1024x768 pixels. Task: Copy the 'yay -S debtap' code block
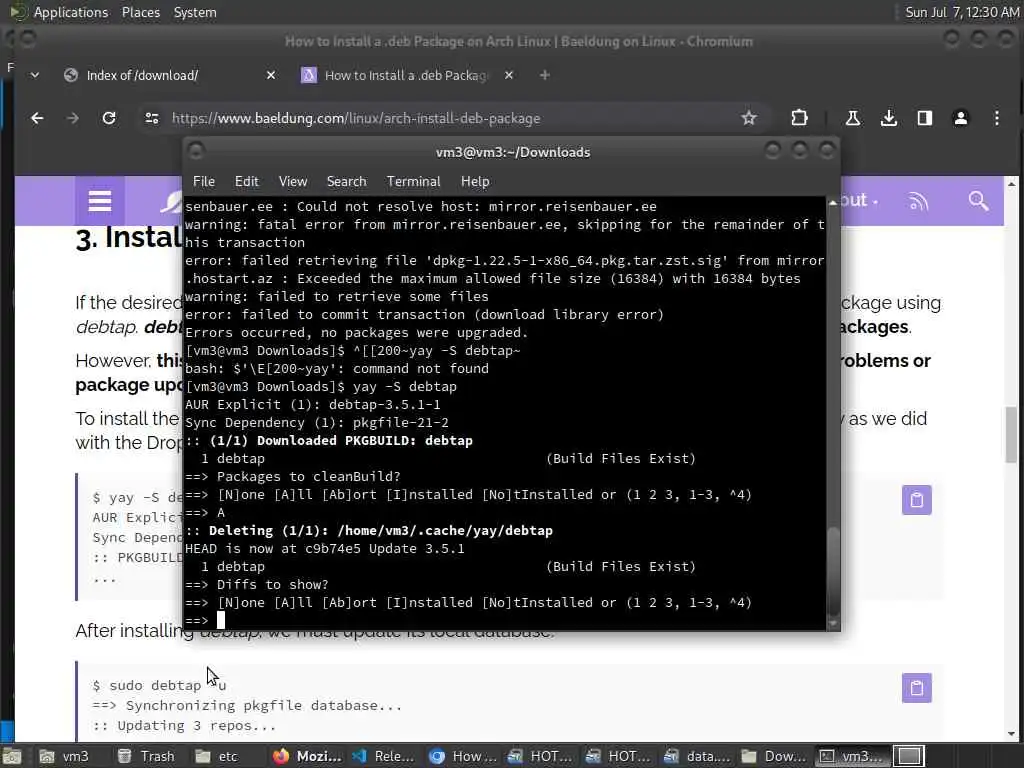point(916,500)
